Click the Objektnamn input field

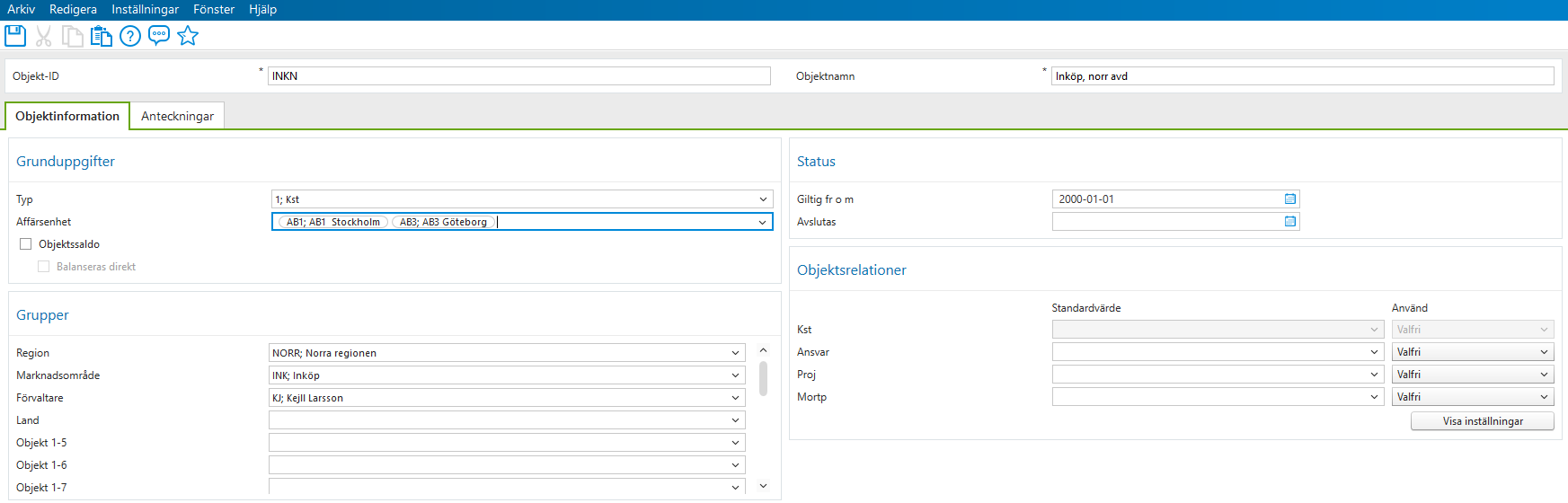coord(1303,76)
